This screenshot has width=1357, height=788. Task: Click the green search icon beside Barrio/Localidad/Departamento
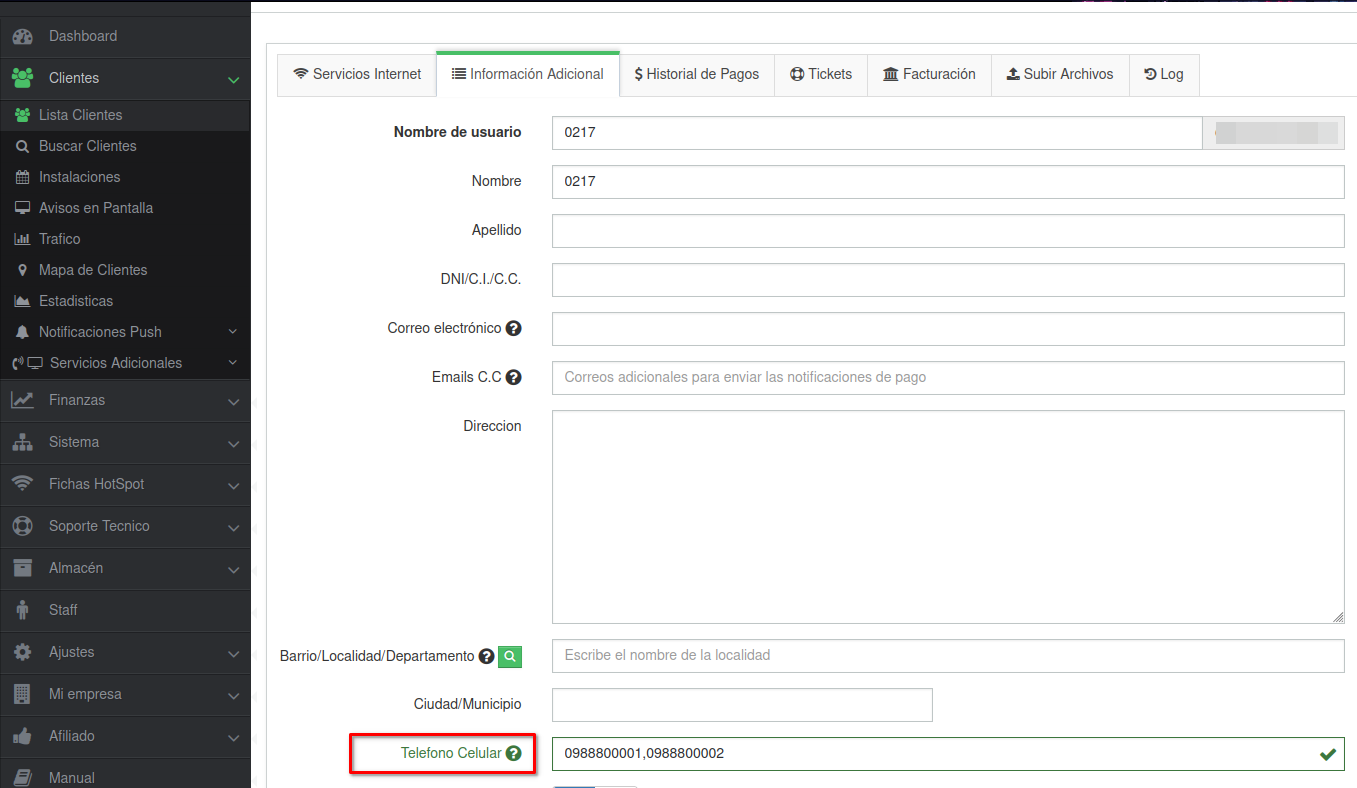(510, 657)
